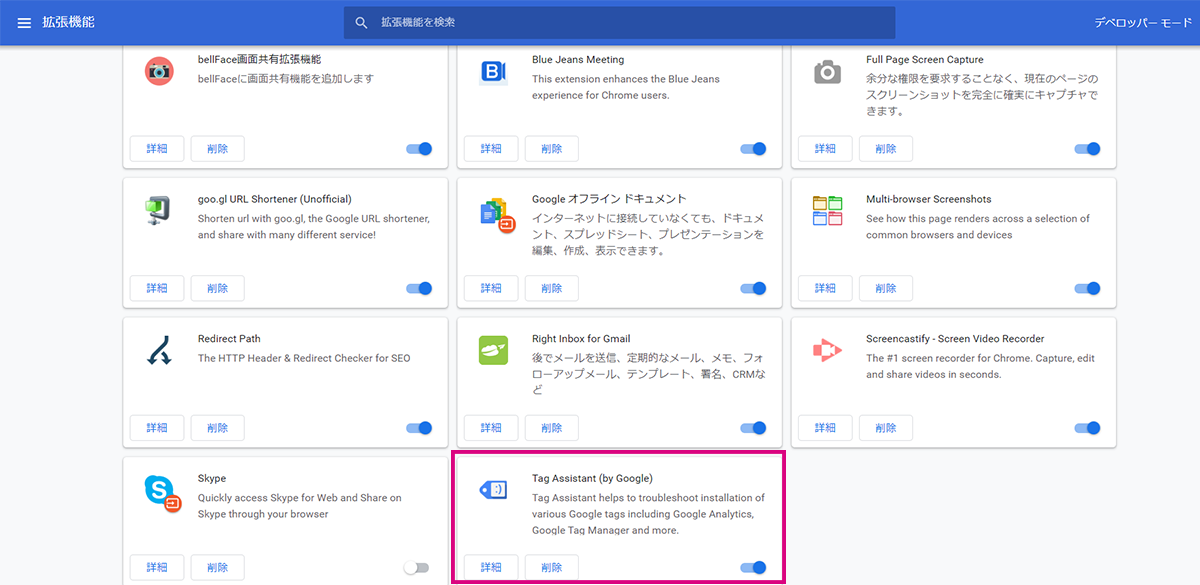
Task: Click the bellFace extension icon
Action: pos(159,71)
